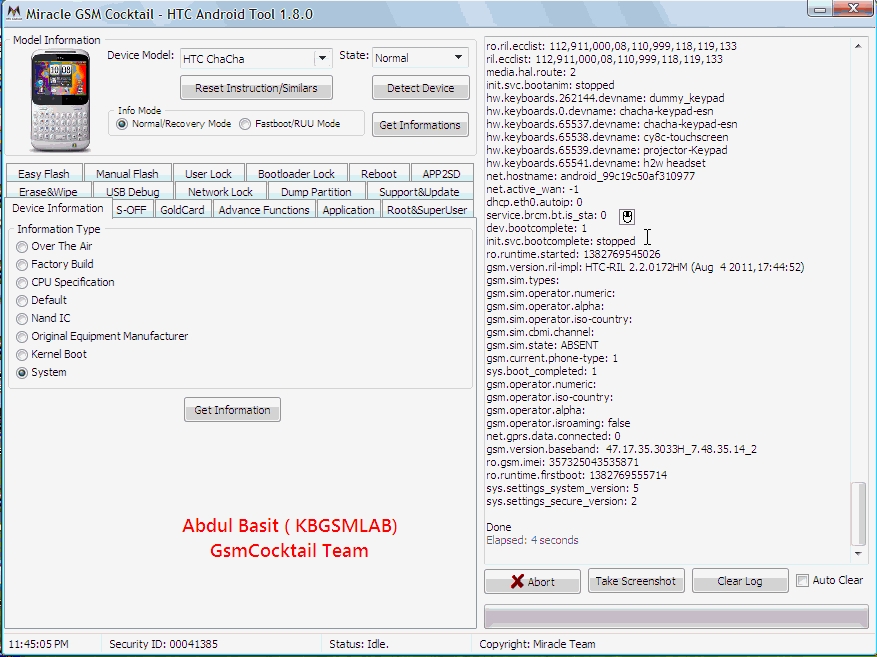
Task: Choose CPU Specification information type
Action: click(x=22, y=282)
